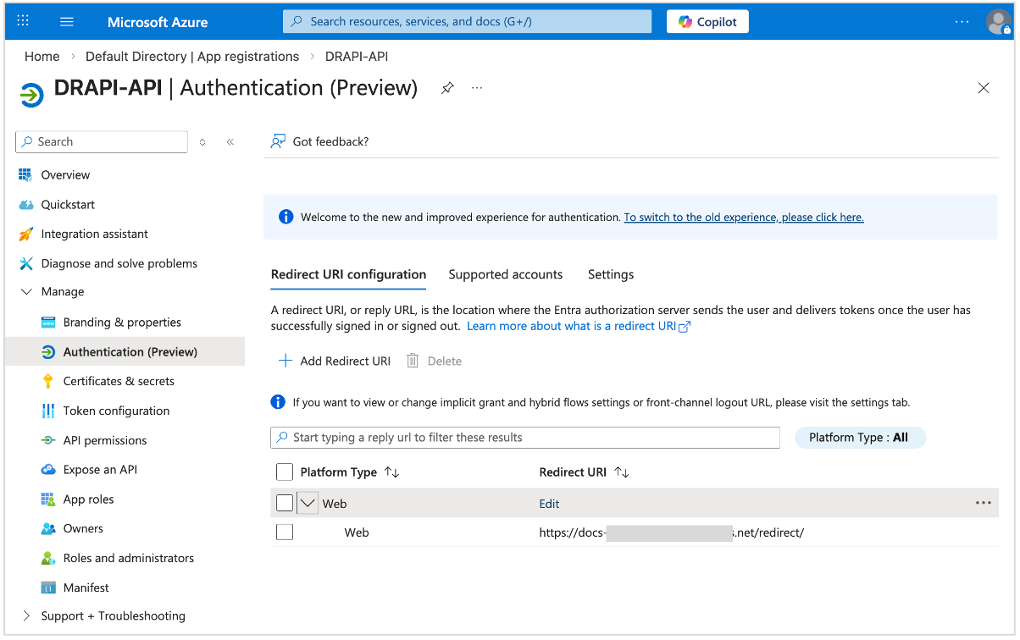1020x640 pixels.
Task: Go to Expose an API
Action: [103, 469]
